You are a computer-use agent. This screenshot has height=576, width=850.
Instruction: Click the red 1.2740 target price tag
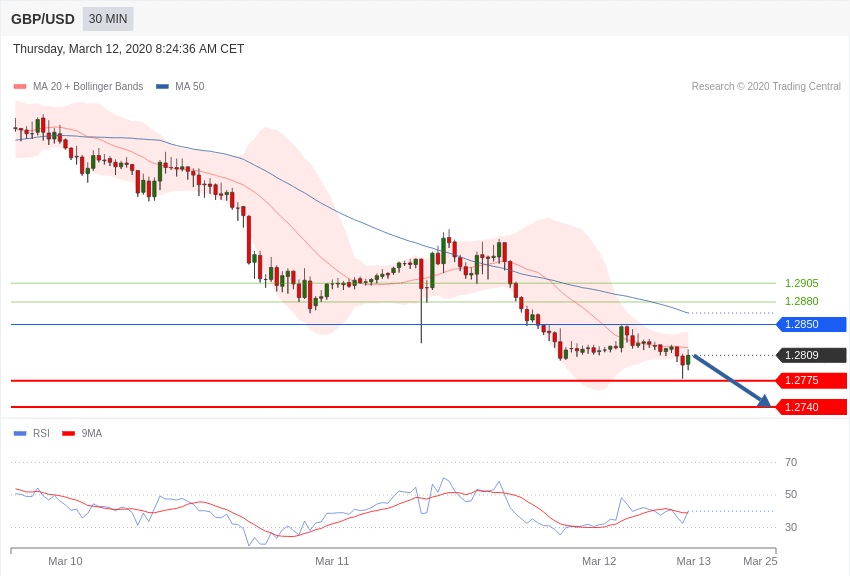811,407
